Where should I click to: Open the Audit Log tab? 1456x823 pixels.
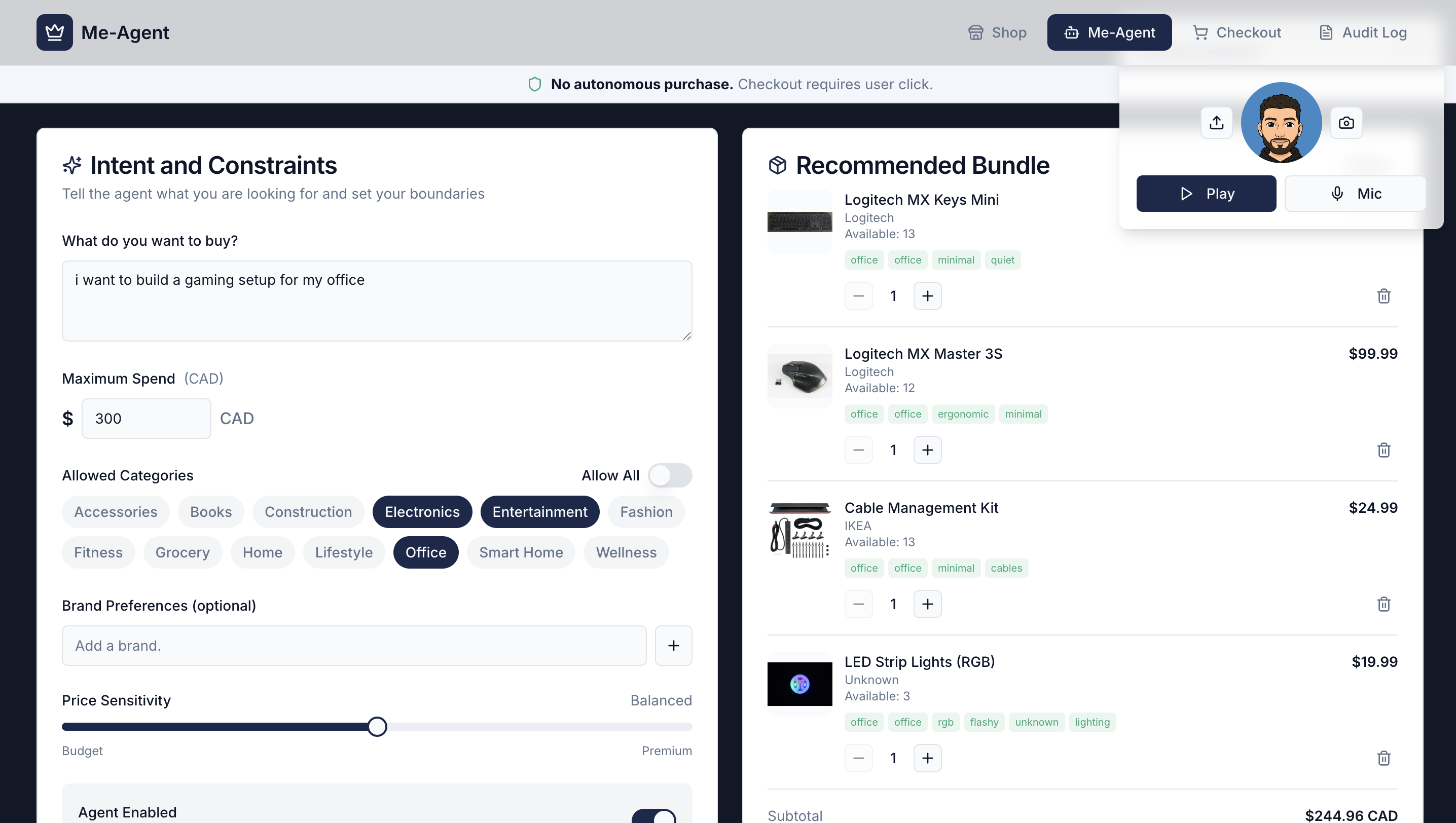click(1363, 32)
